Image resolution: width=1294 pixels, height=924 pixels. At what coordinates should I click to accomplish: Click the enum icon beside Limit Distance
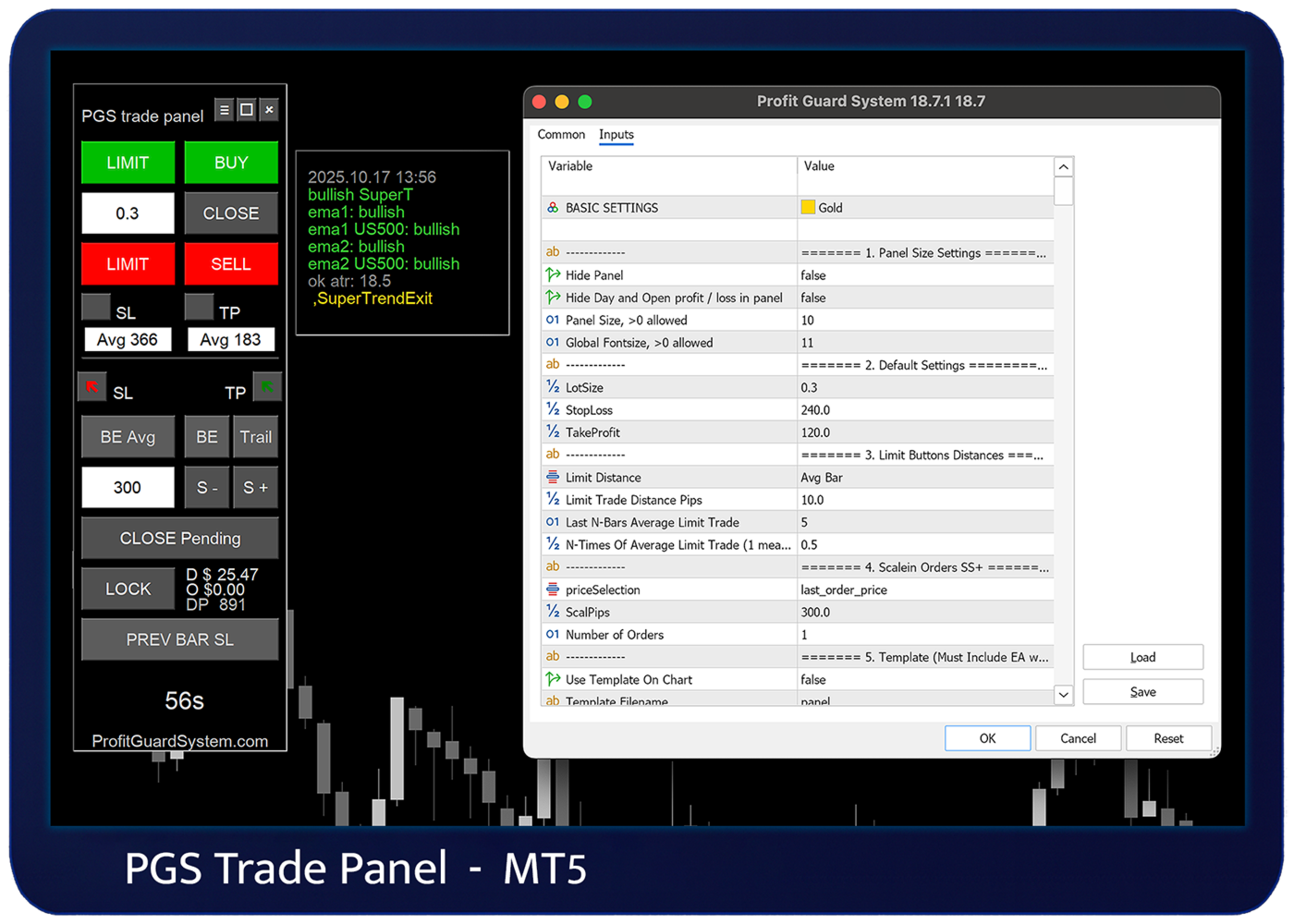pos(553,477)
